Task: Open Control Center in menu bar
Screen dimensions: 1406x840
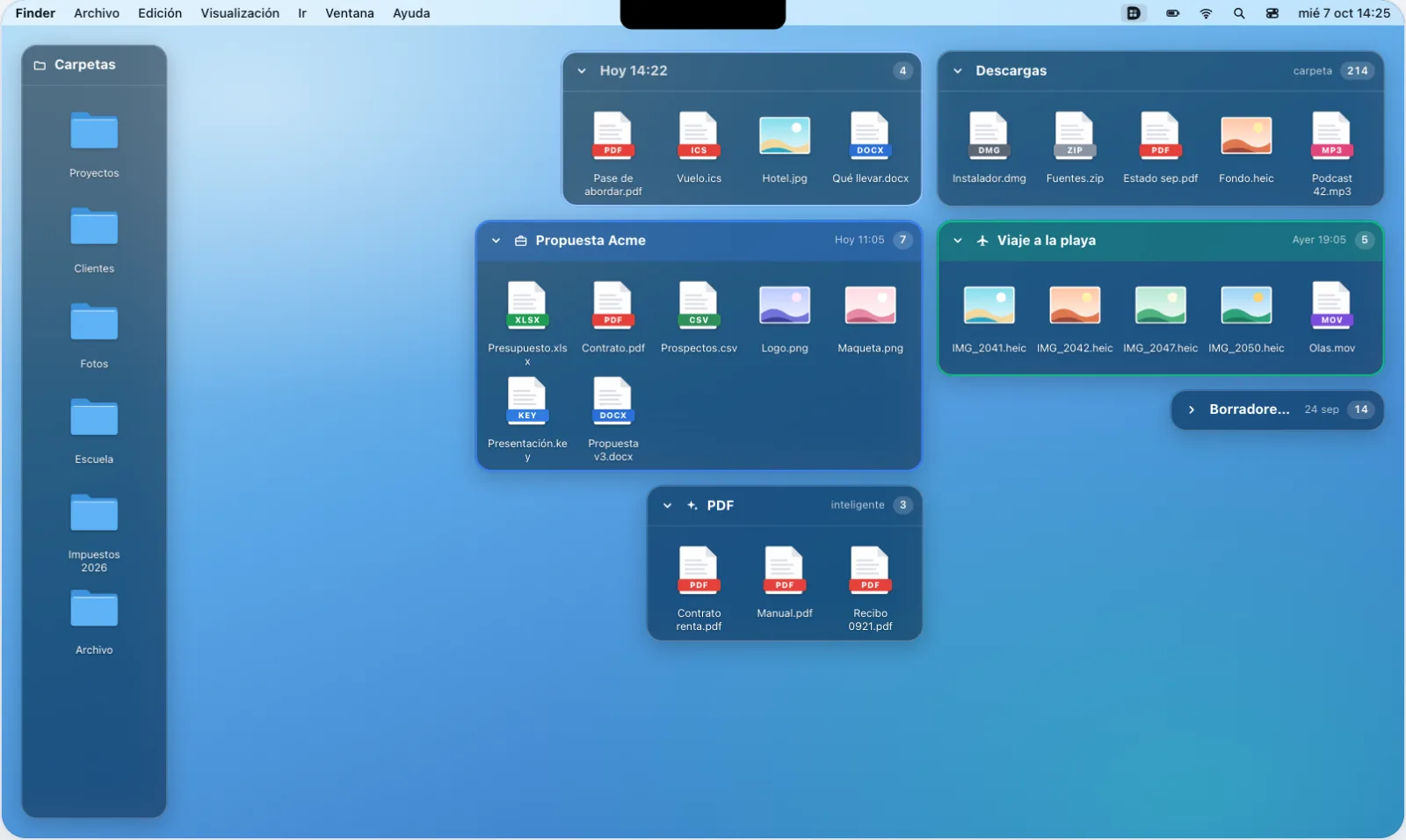Action: [x=1272, y=13]
